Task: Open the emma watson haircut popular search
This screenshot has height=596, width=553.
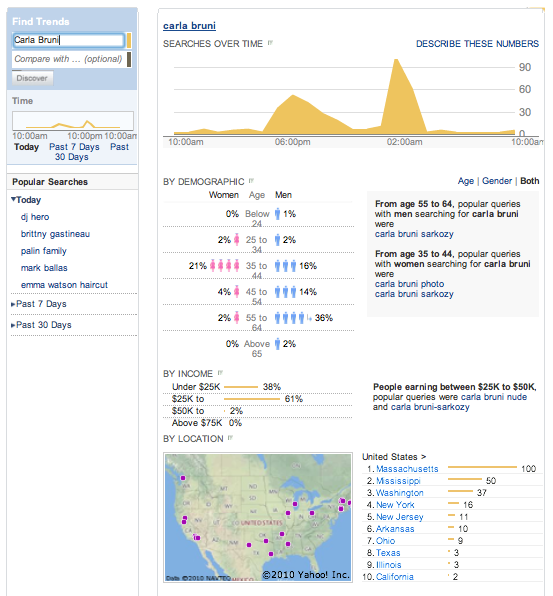Action: tap(64, 285)
